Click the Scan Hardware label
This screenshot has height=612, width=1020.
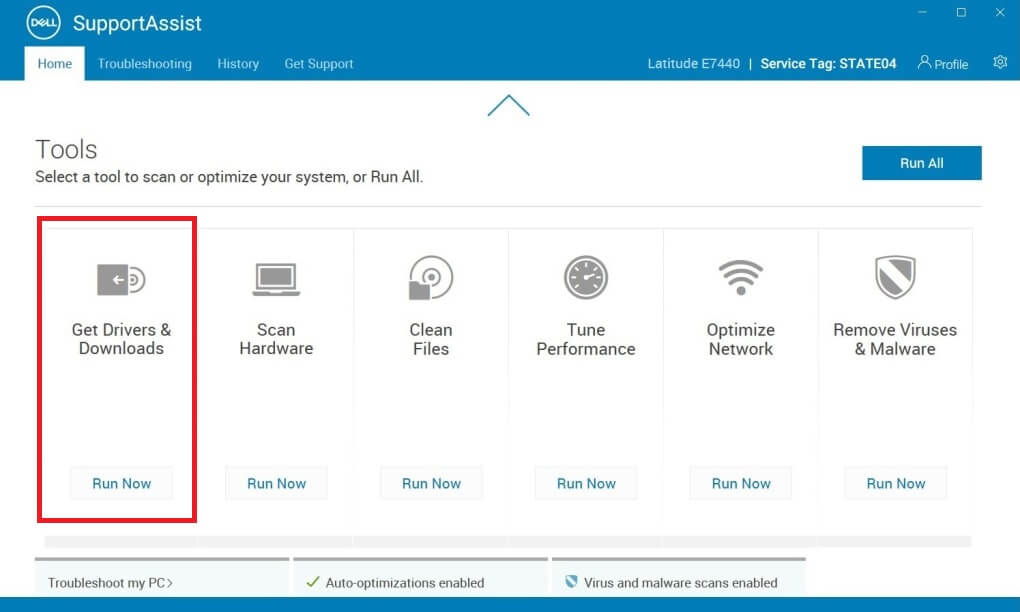[x=276, y=339]
